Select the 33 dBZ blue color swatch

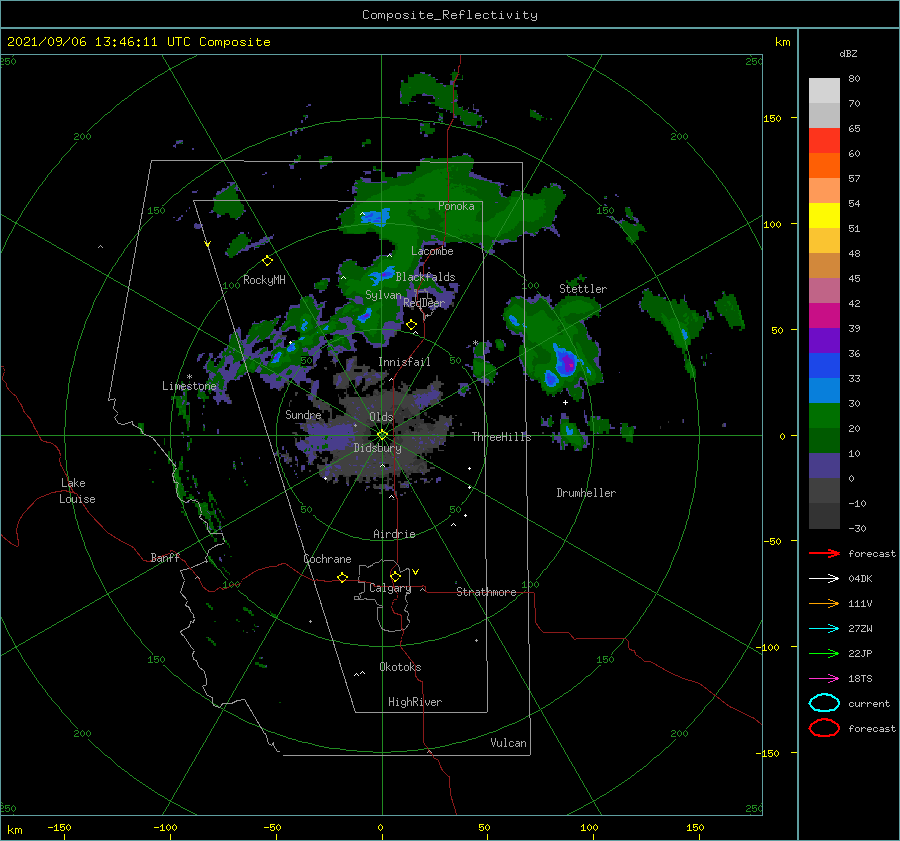pos(824,365)
